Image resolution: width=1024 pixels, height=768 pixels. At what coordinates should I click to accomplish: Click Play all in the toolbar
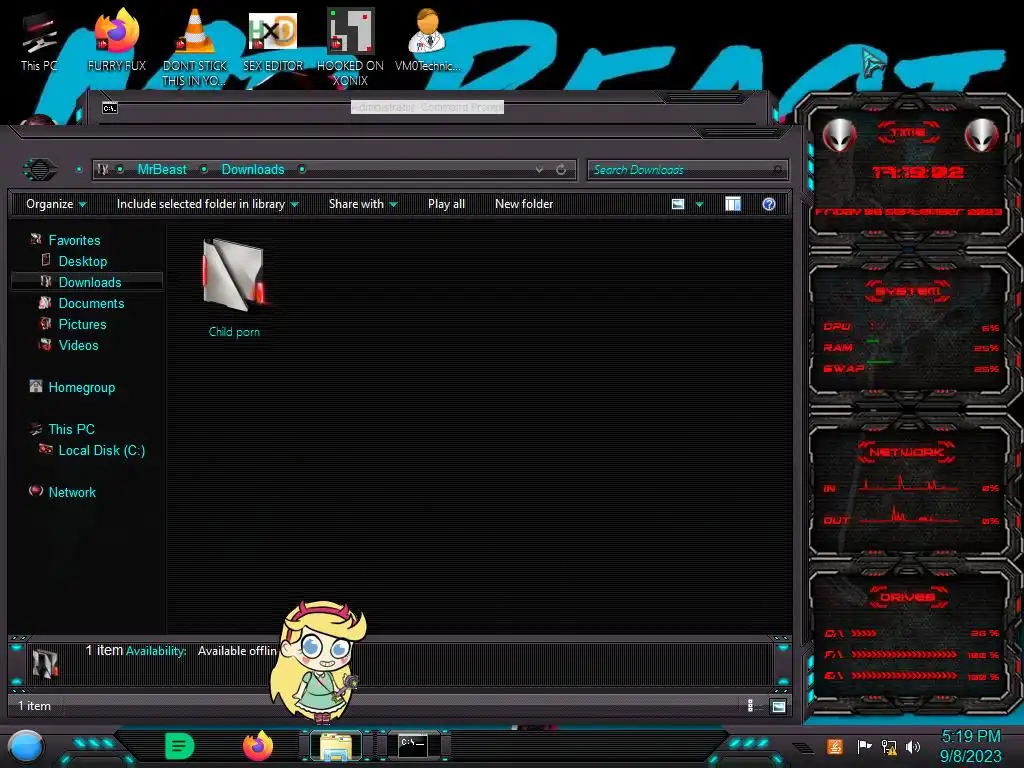[446, 204]
